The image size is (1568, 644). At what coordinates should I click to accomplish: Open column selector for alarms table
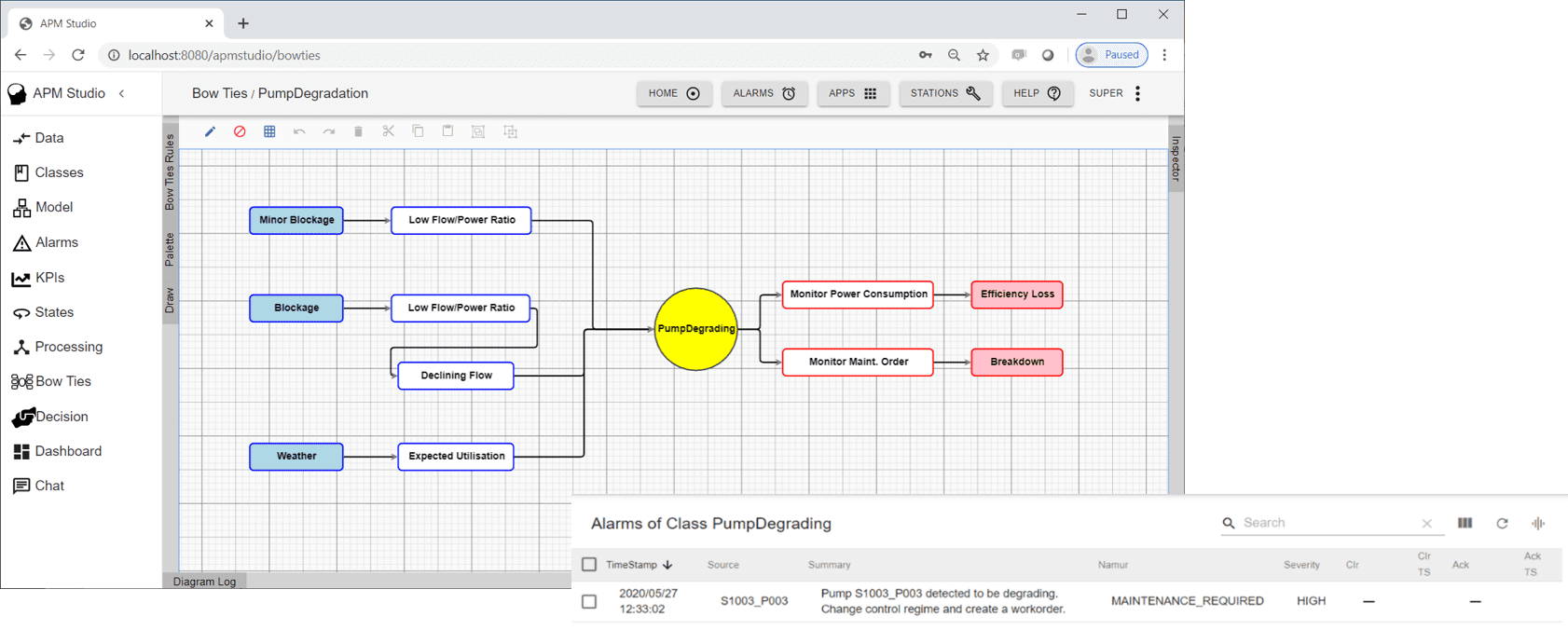click(x=1465, y=524)
